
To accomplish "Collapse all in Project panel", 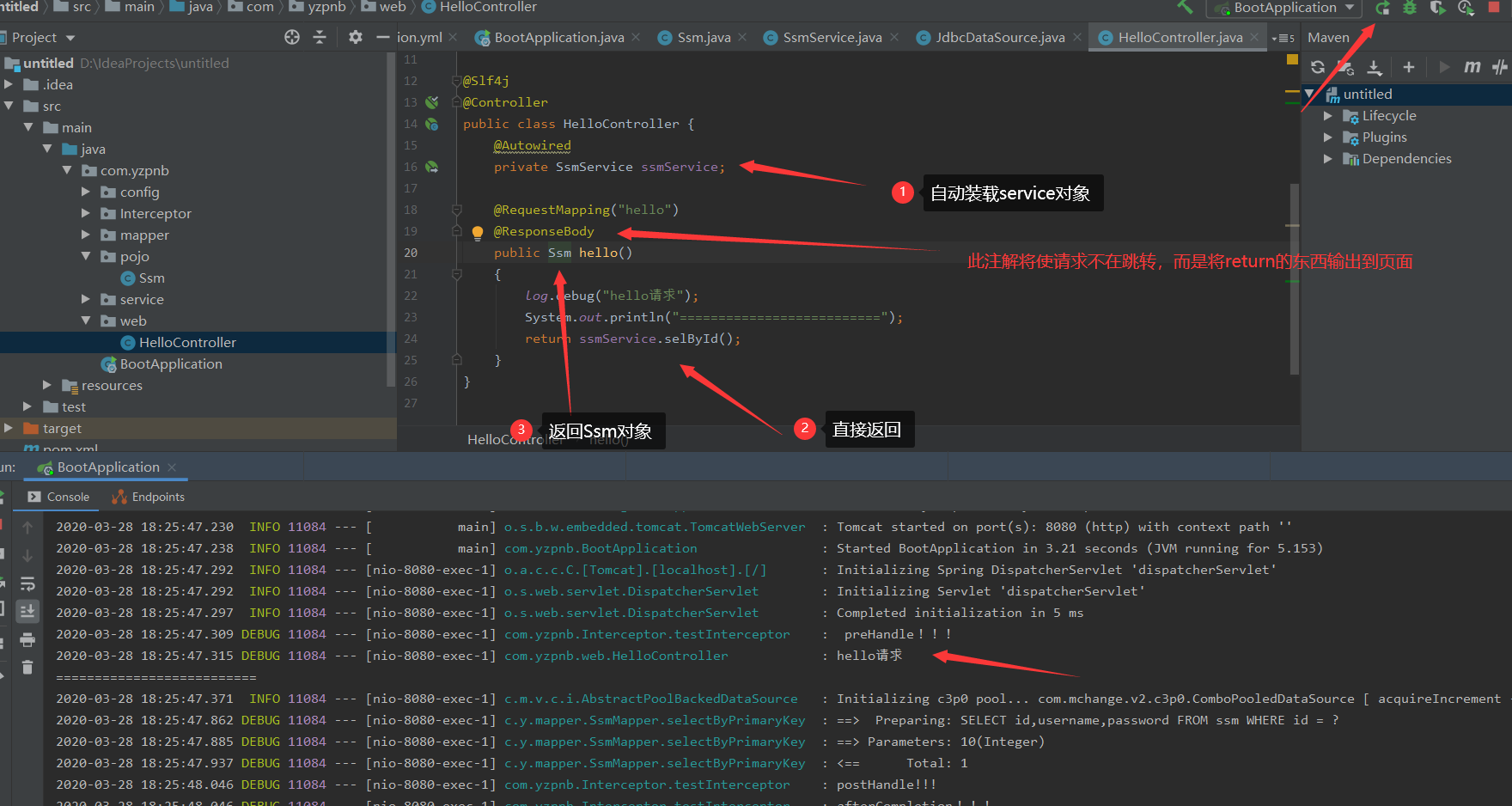I will [x=320, y=37].
